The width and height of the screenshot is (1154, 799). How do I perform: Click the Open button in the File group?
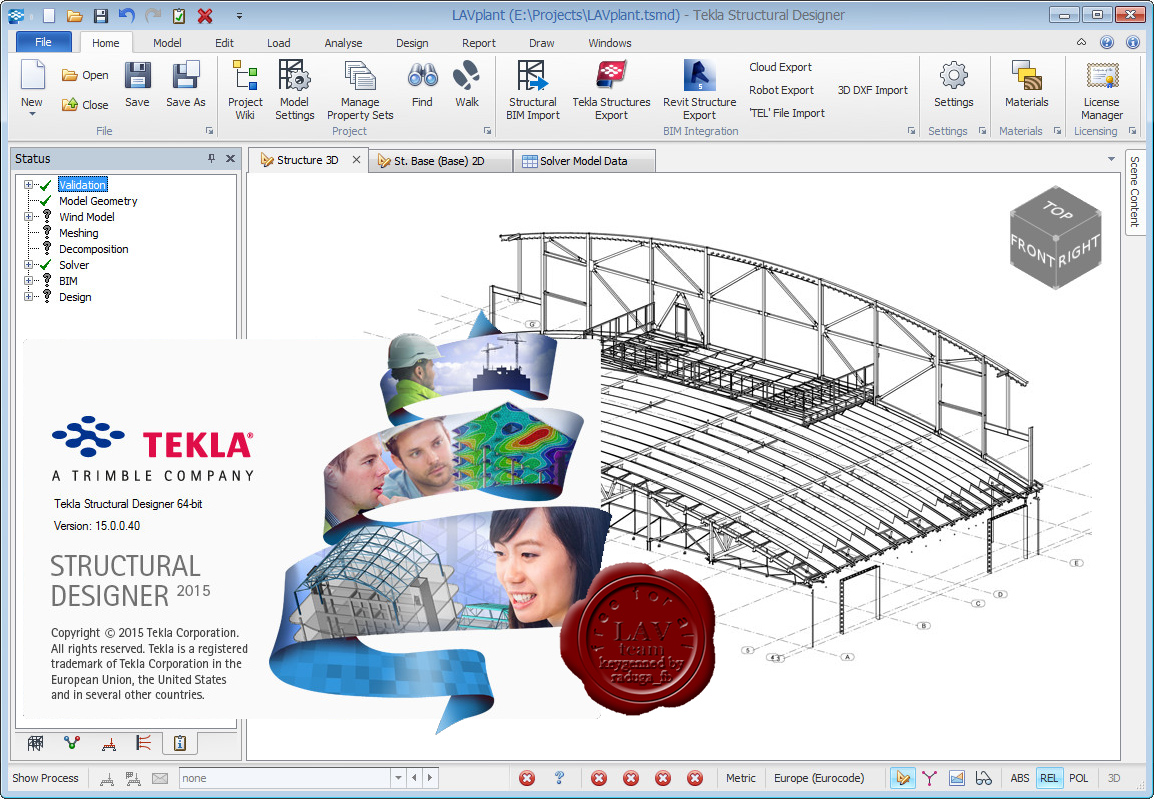85,75
